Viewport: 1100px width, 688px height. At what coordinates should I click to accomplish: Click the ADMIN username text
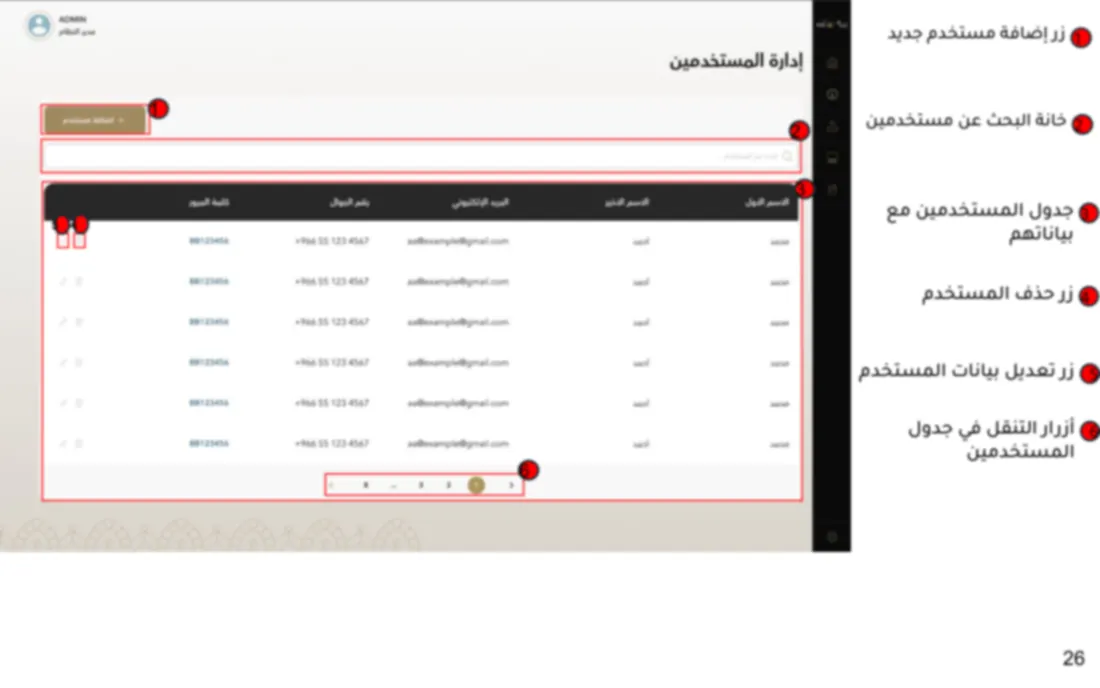click(72, 20)
